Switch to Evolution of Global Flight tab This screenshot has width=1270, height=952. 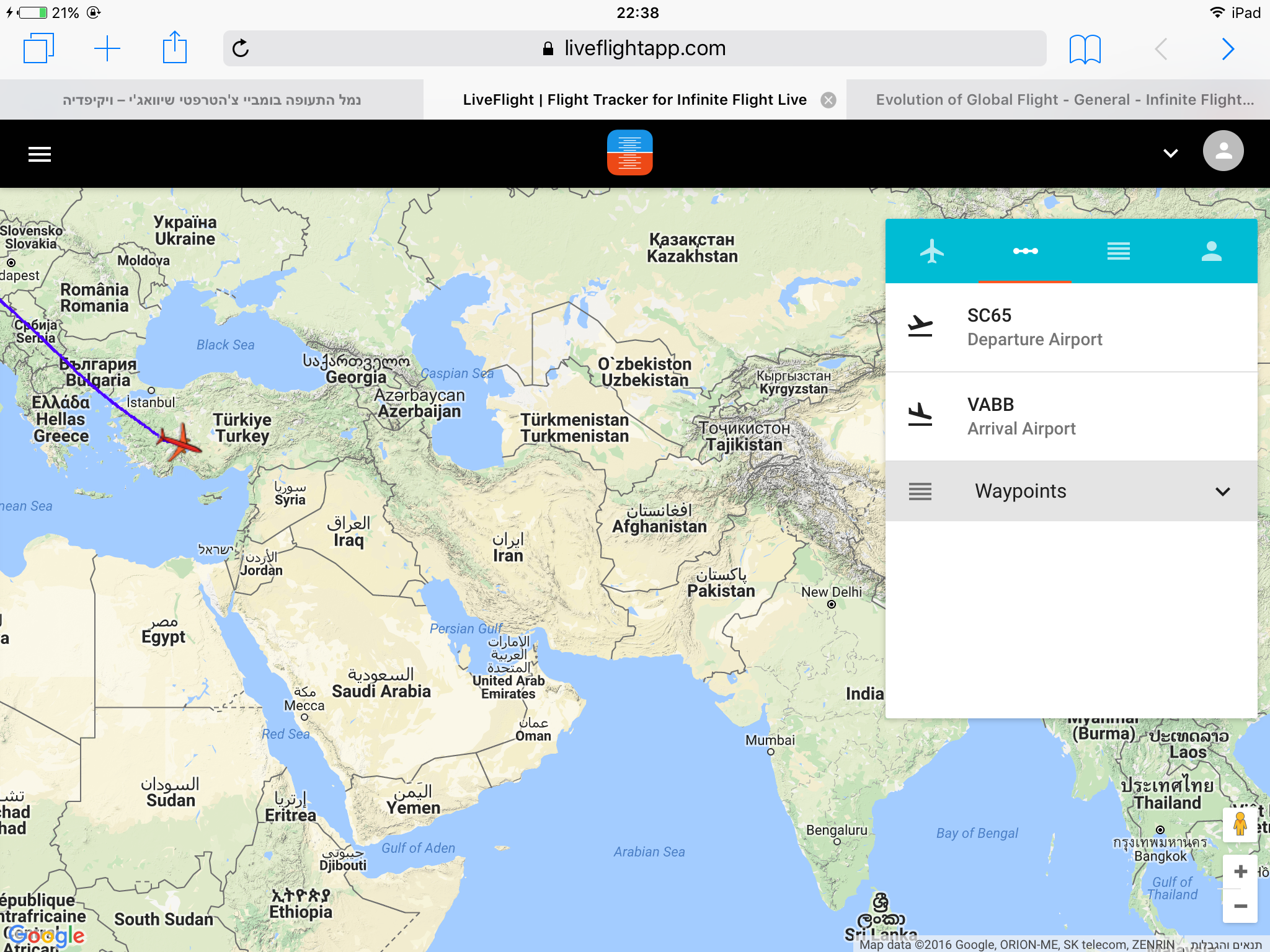1064,100
